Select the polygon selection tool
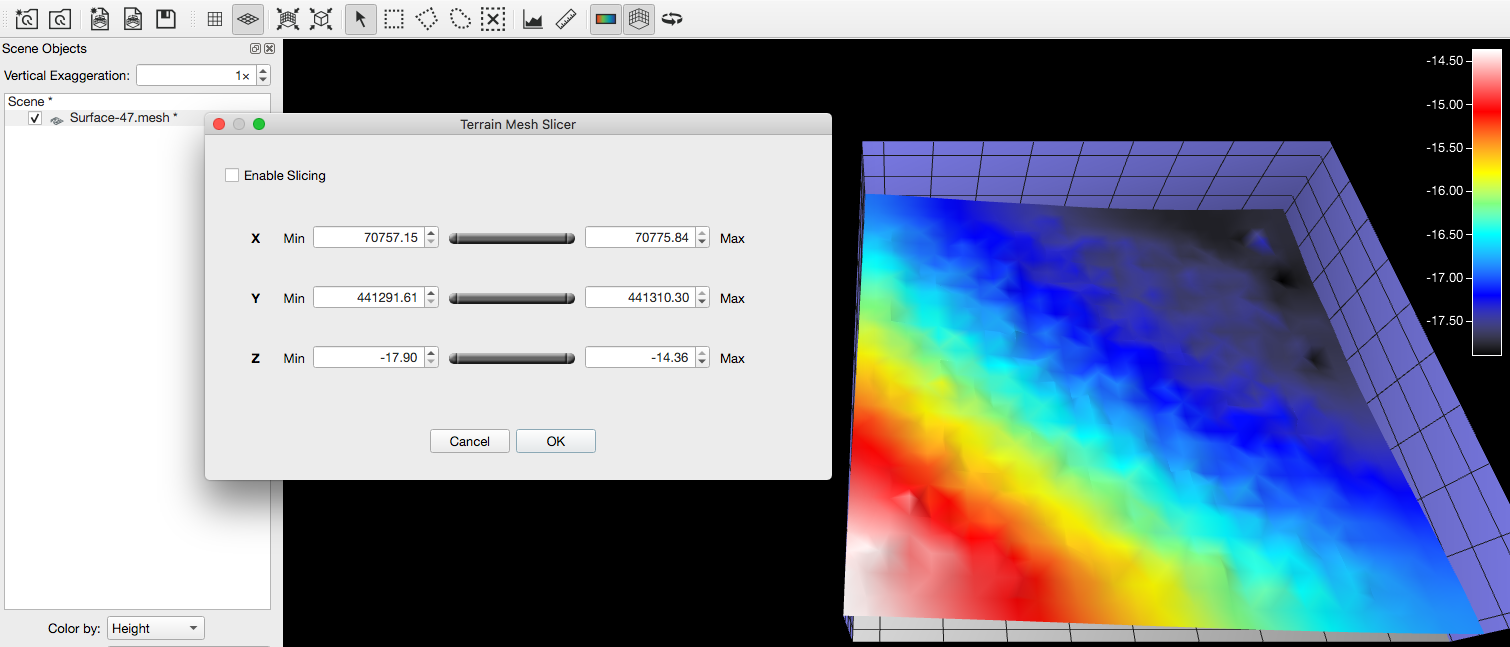This screenshot has height=647, width=1510. [x=427, y=19]
